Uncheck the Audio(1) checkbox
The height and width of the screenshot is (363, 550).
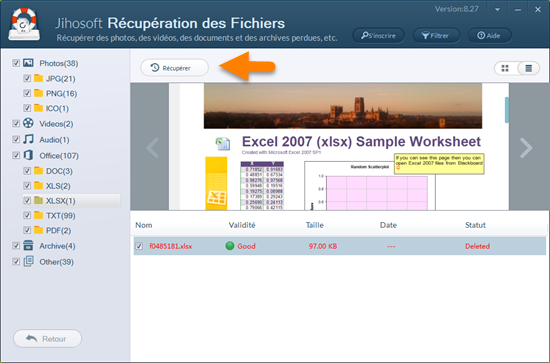16,139
